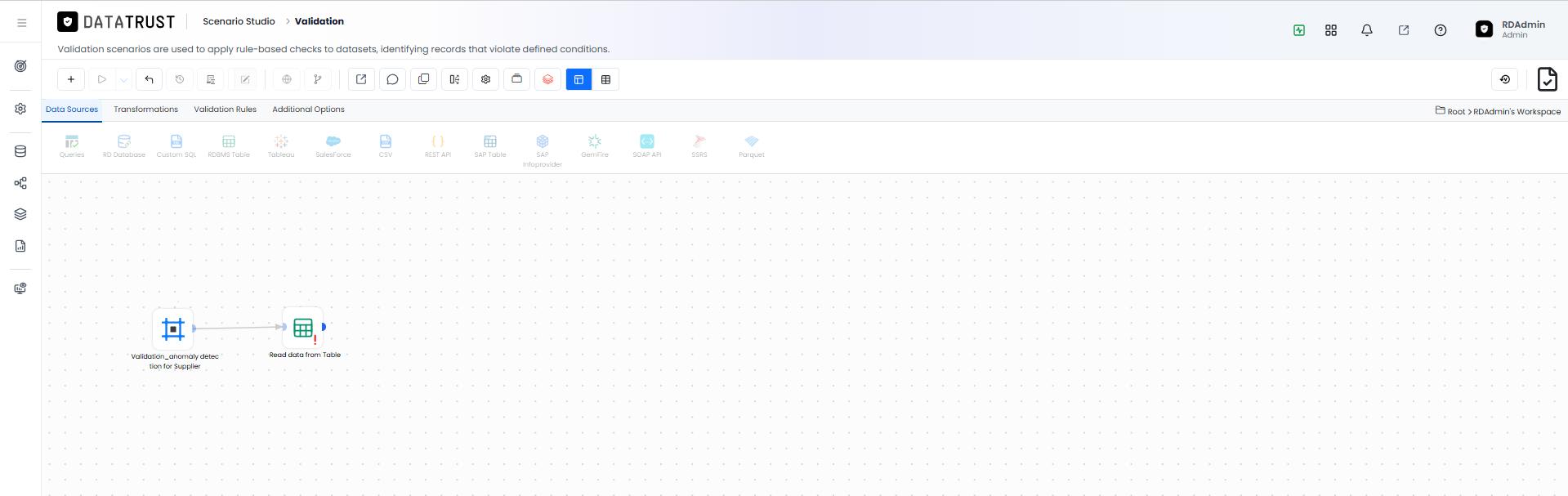Open the database icon in left sidebar
This screenshot has width=1568, height=496.
click(x=20, y=151)
